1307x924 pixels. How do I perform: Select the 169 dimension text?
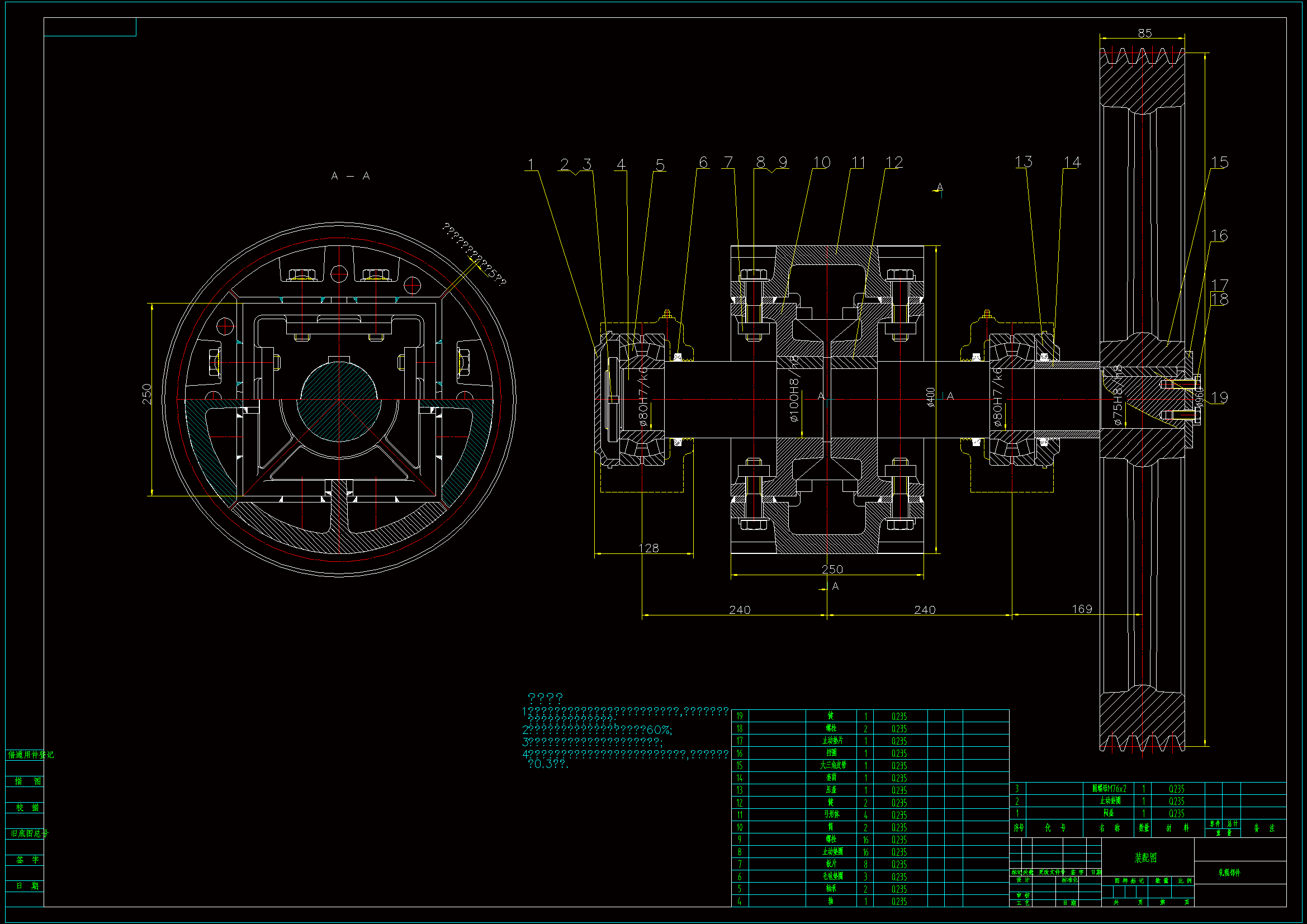coord(1082,609)
